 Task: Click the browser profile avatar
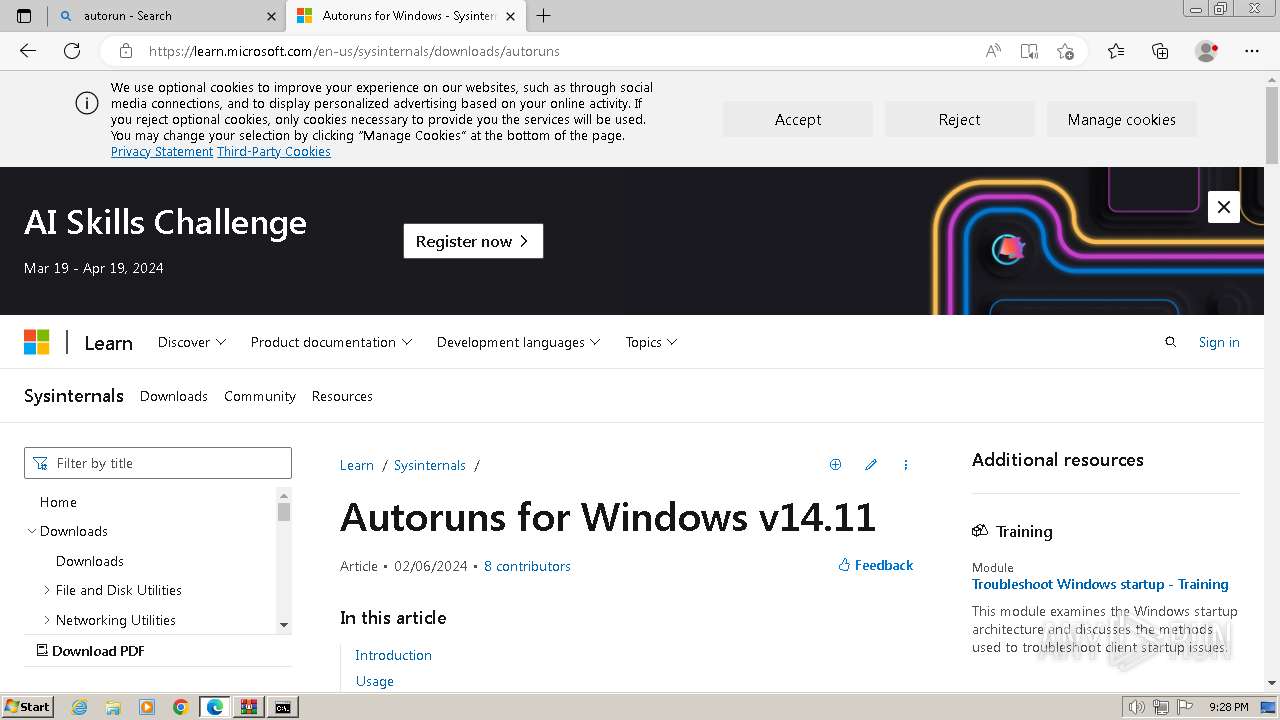pos(1206,51)
